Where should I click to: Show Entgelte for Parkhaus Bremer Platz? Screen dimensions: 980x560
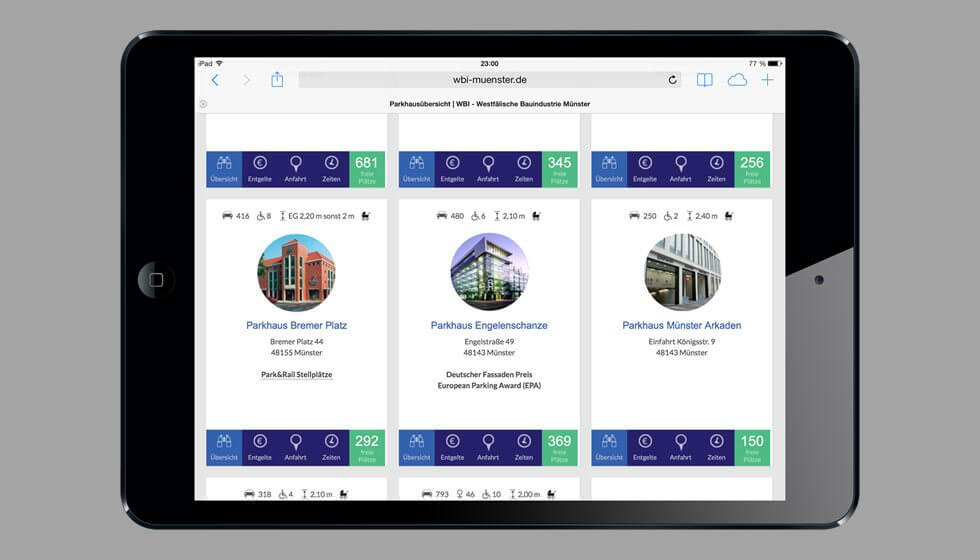[260, 448]
